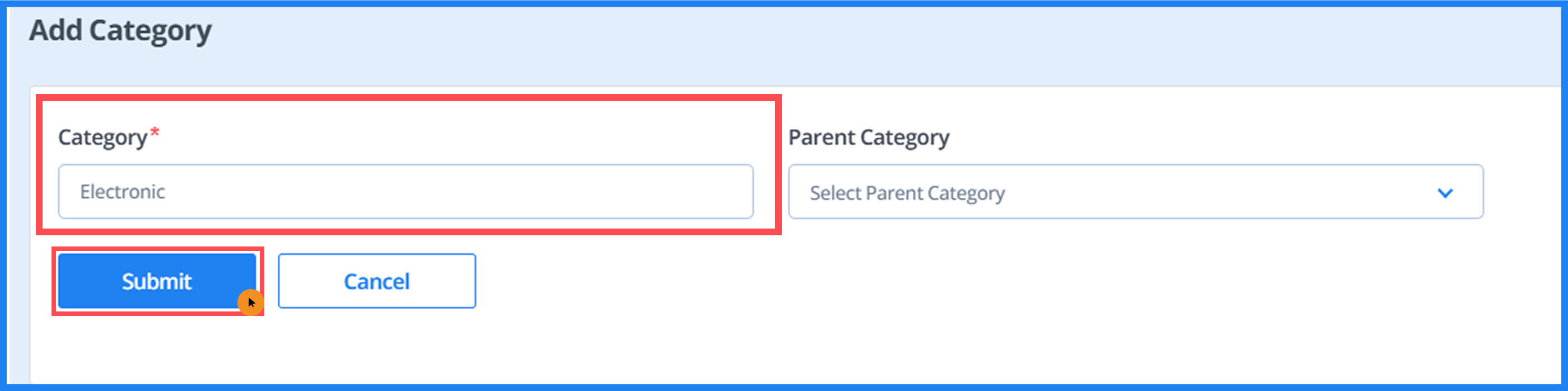Click the 'Electronic' text in Category field

tap(122, 192)
